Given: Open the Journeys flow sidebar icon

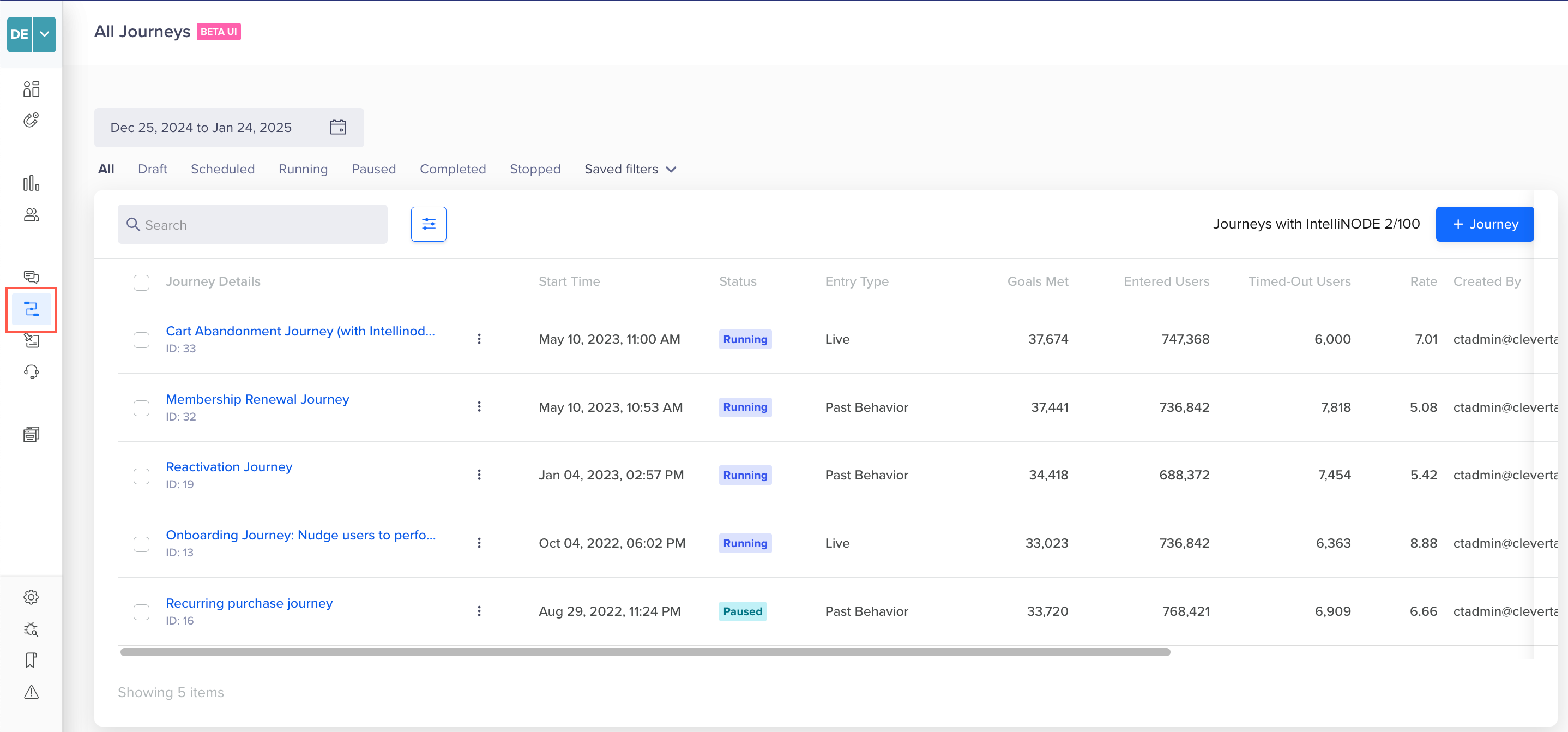Looking at the screenshot, I should point(31,309).
